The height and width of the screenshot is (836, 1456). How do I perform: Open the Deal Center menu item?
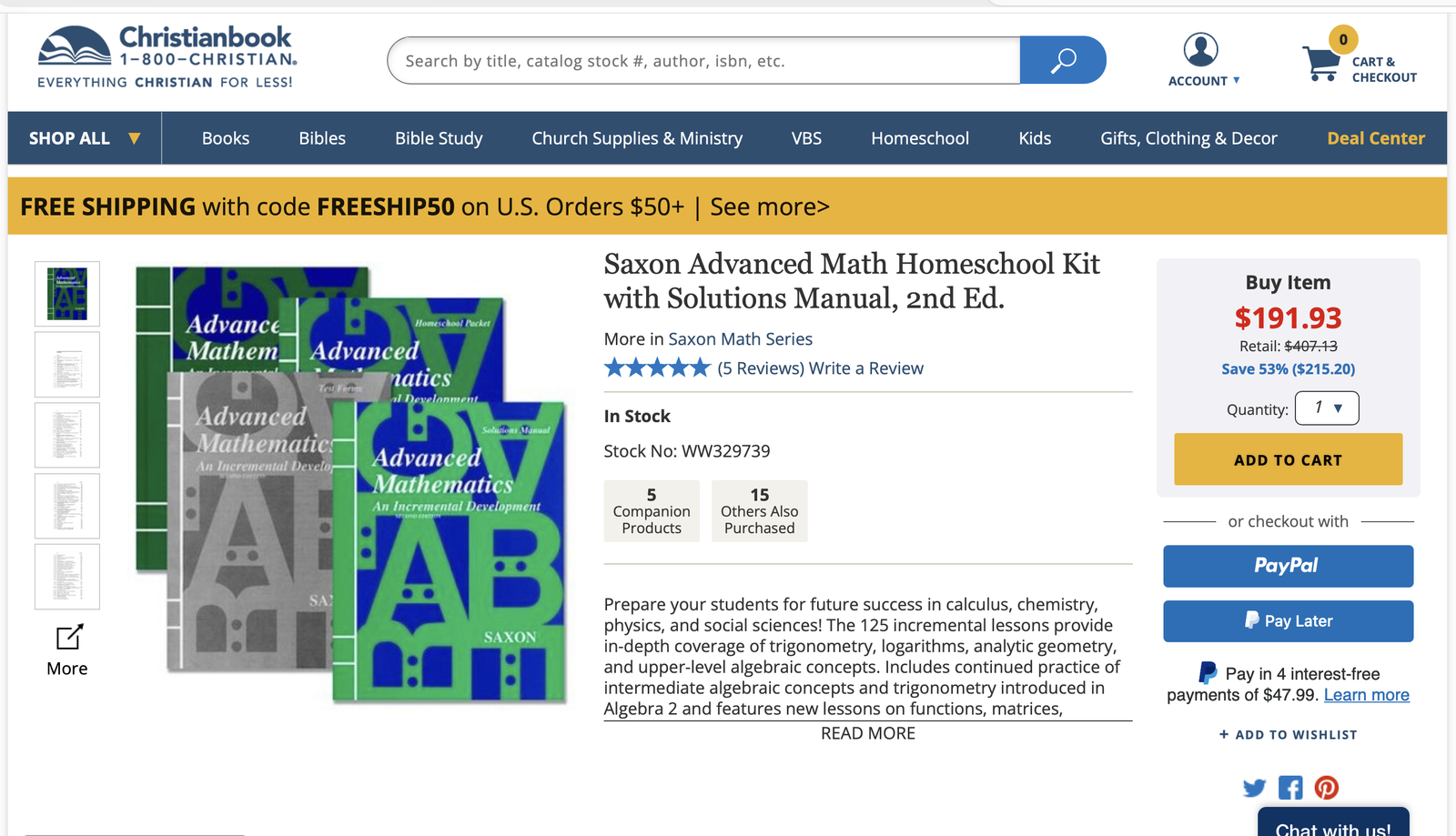coord(1376,138)
